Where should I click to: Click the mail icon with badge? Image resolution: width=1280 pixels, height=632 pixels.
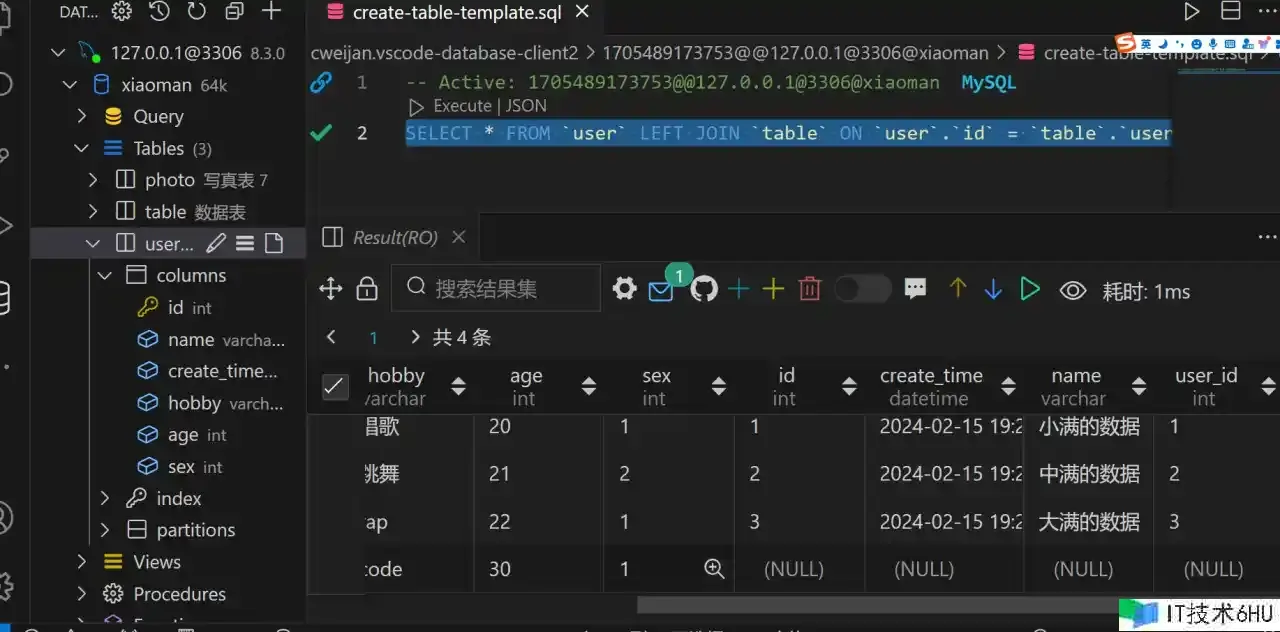(661, 291)
